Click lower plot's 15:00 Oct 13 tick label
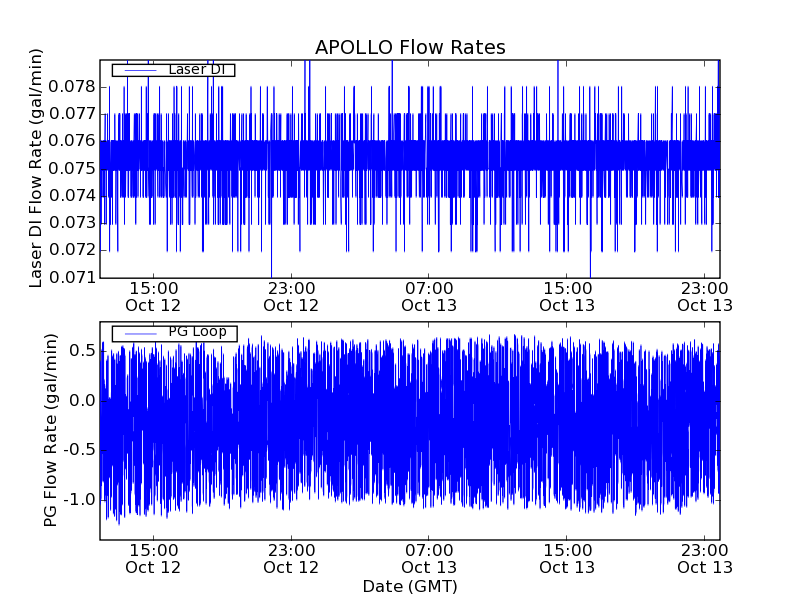 [x=567, y=559]
